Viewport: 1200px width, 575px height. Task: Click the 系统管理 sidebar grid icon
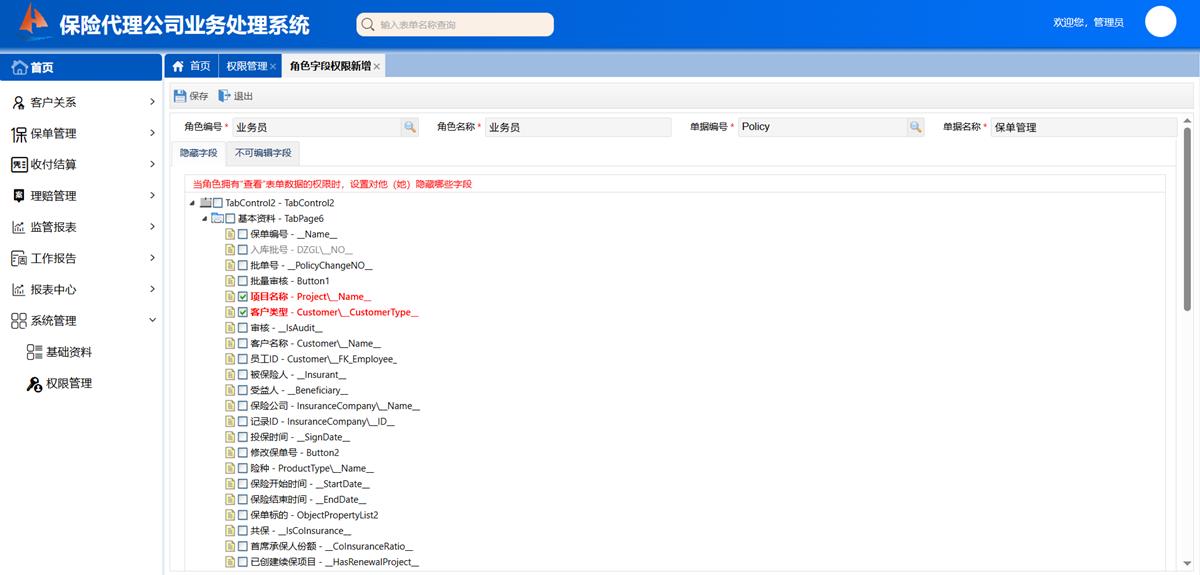[x=19, y=321]
